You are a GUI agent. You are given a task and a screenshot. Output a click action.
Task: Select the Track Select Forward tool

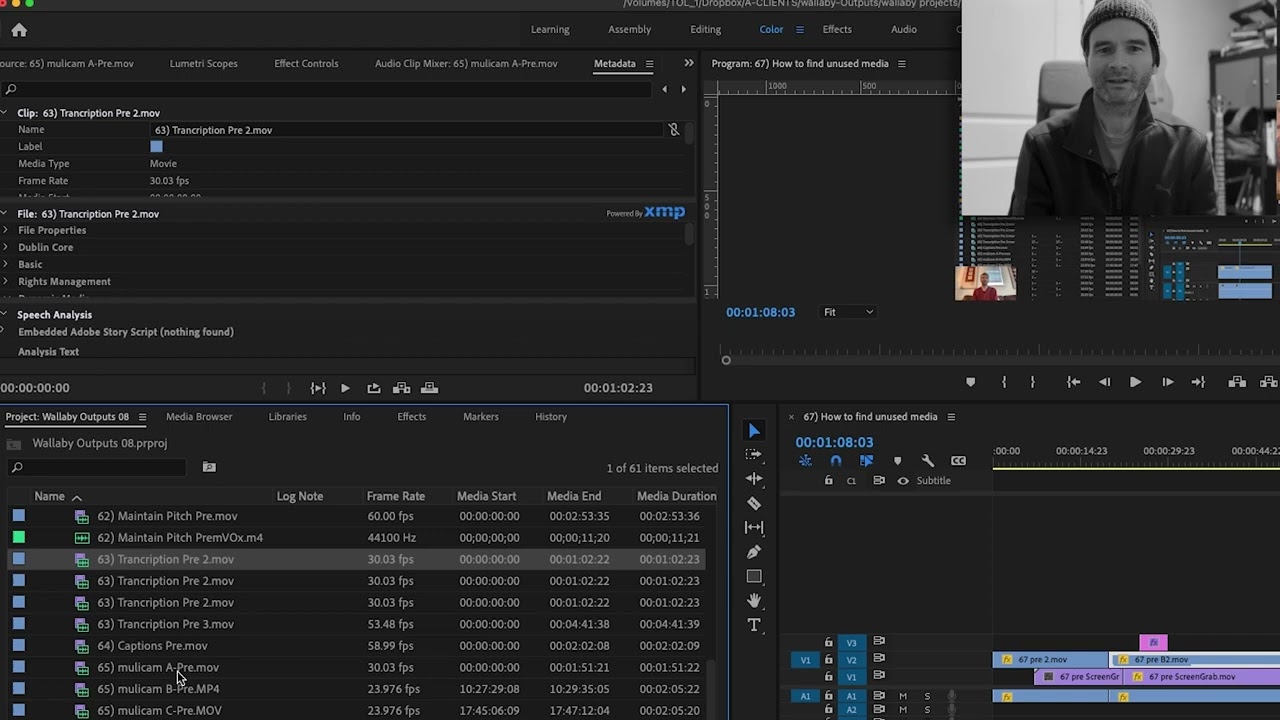point(754,454)
